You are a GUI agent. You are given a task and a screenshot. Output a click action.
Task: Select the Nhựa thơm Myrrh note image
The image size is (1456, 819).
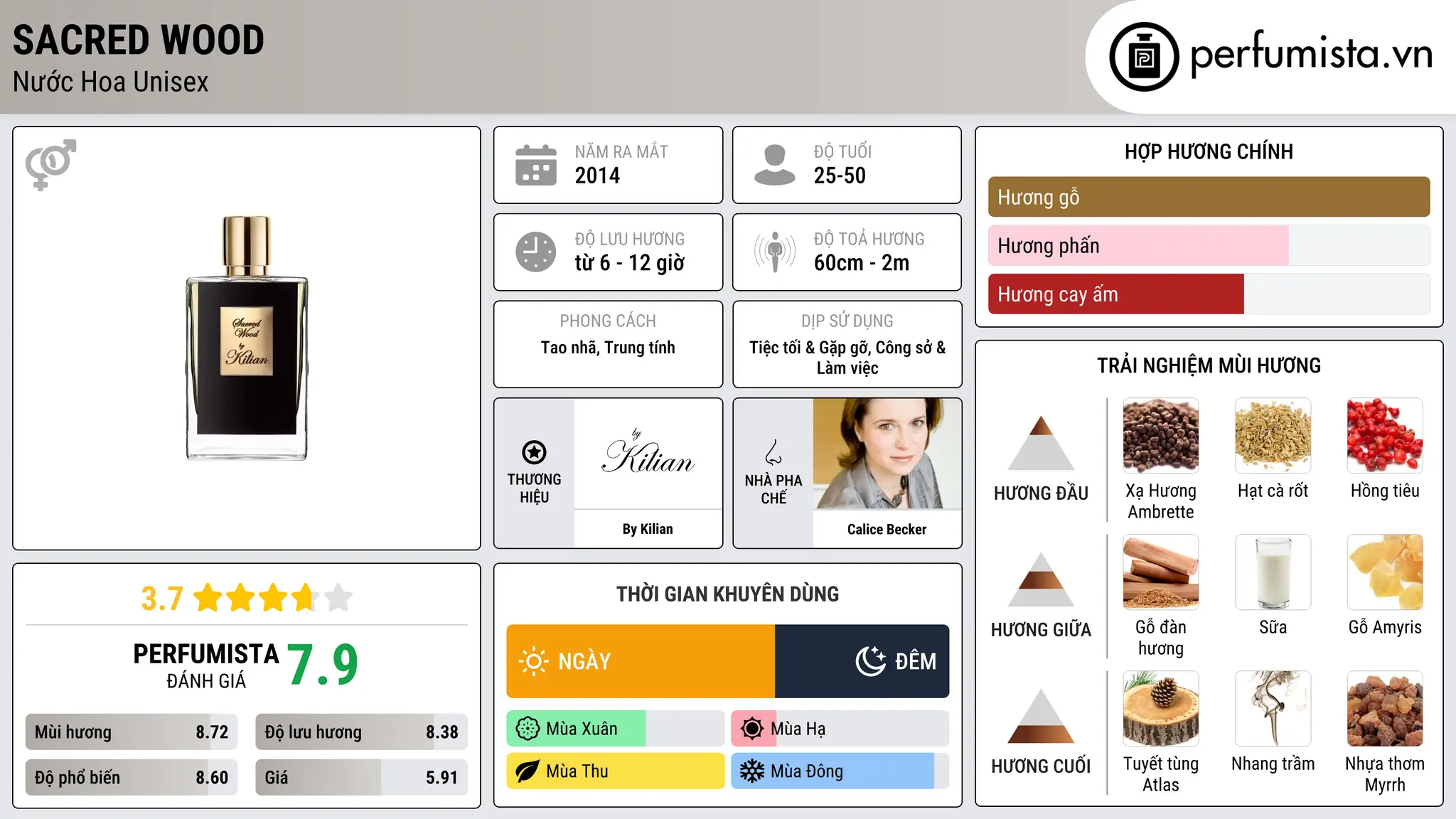(x=1385, y=709)
